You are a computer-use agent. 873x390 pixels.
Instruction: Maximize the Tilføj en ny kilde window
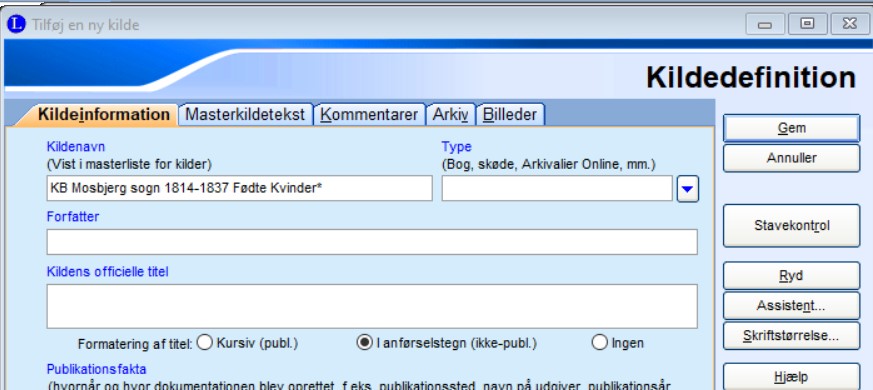tap(807, 25)
